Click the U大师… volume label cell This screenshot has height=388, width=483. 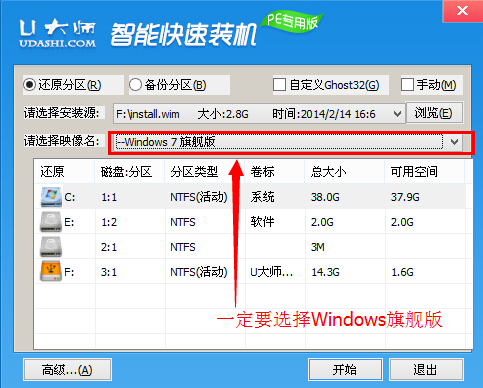tap(272, 272)
